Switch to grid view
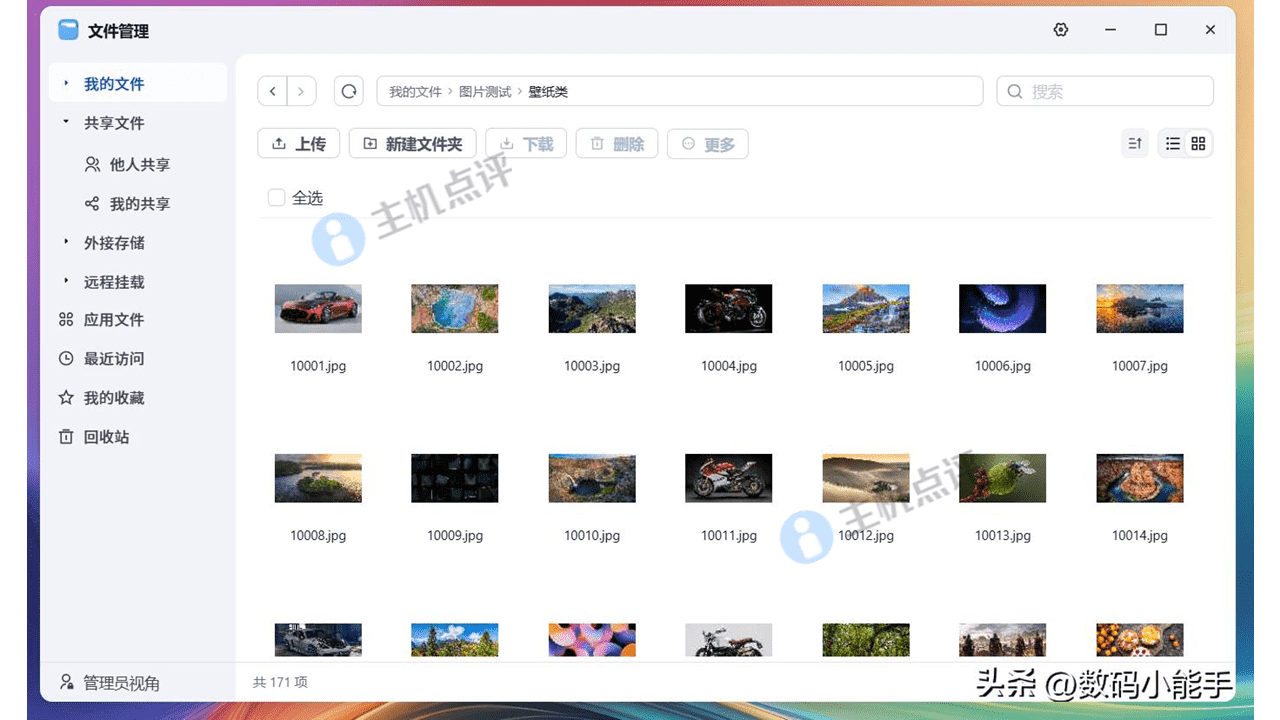The image size is (1280, 720). [1198, 144]
